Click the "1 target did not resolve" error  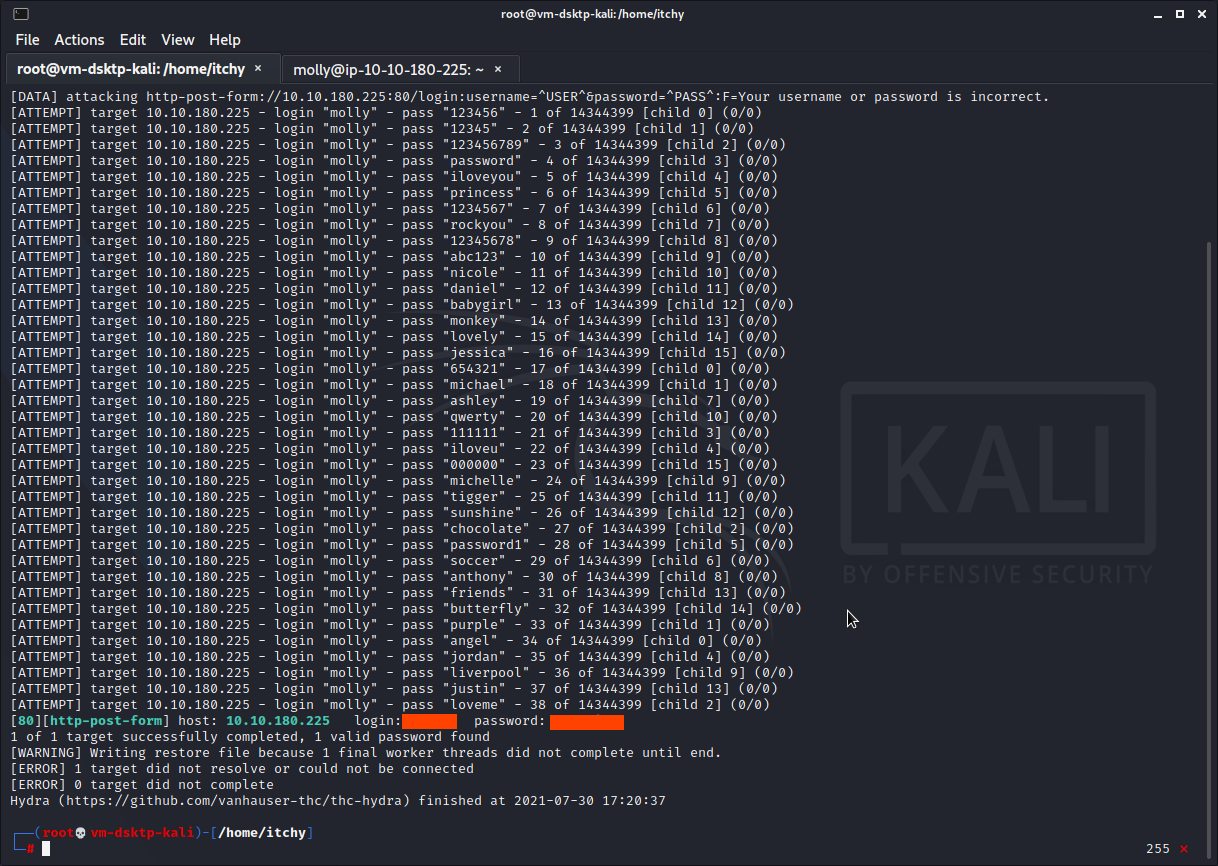(x=242, y=769)
